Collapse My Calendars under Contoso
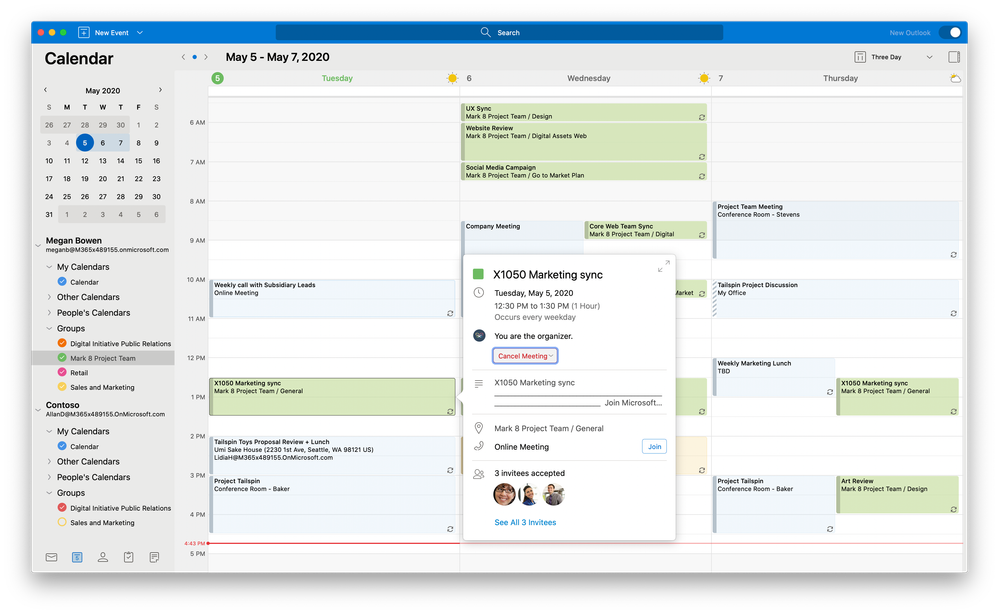Viewport: 999px width, 614px height. [x=49, y=431]
